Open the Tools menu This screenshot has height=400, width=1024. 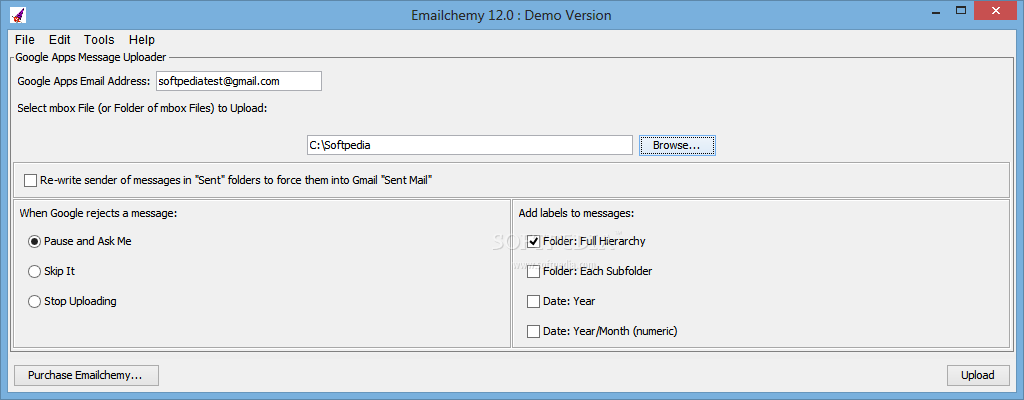coord(99,40)
